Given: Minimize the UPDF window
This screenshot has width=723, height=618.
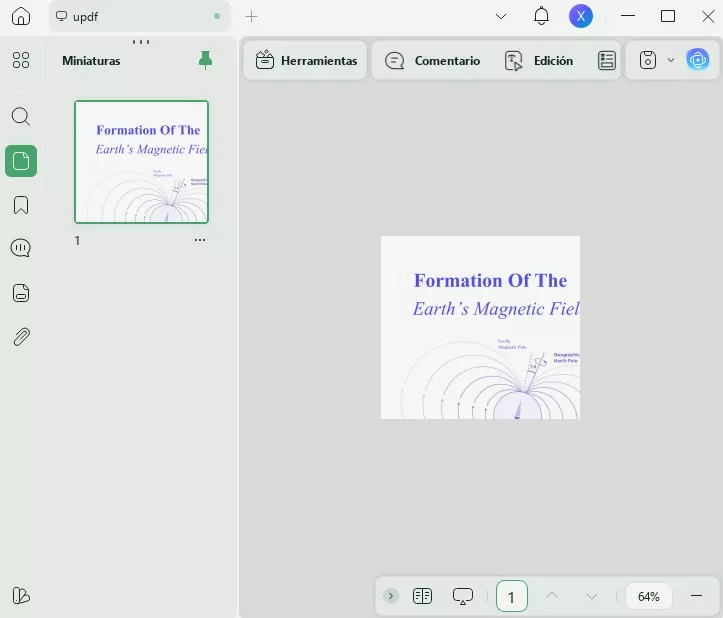Looking at the screenshot, I should 628,16.
